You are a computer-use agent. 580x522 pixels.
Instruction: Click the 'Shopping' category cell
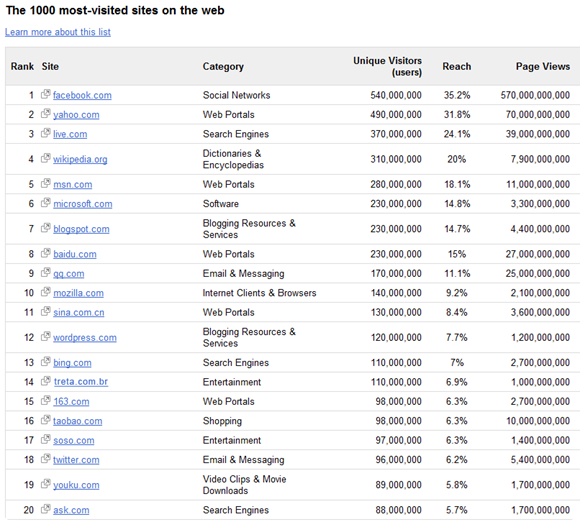pyautogui.click(x=222, y=421)
